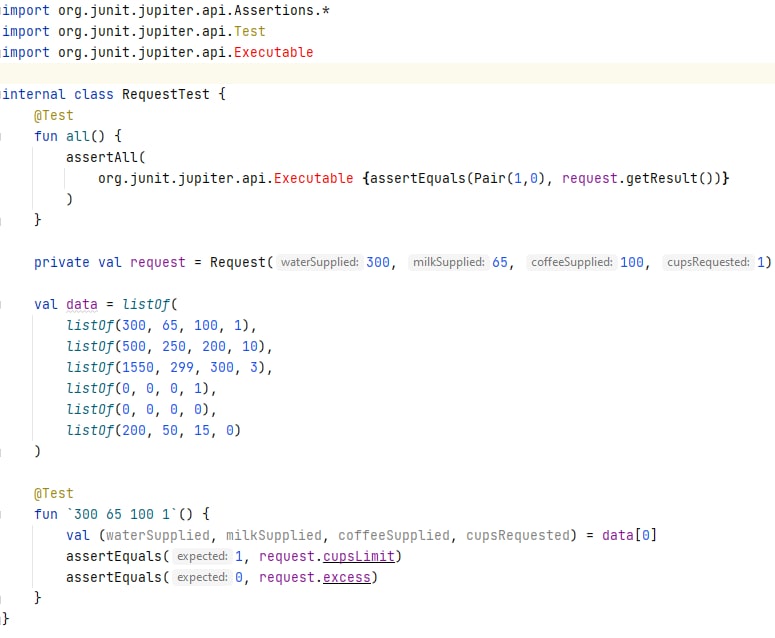Viewport: 775px width, 638px height.
Task: Click the 'private' keyword
Action: [62, 262]
